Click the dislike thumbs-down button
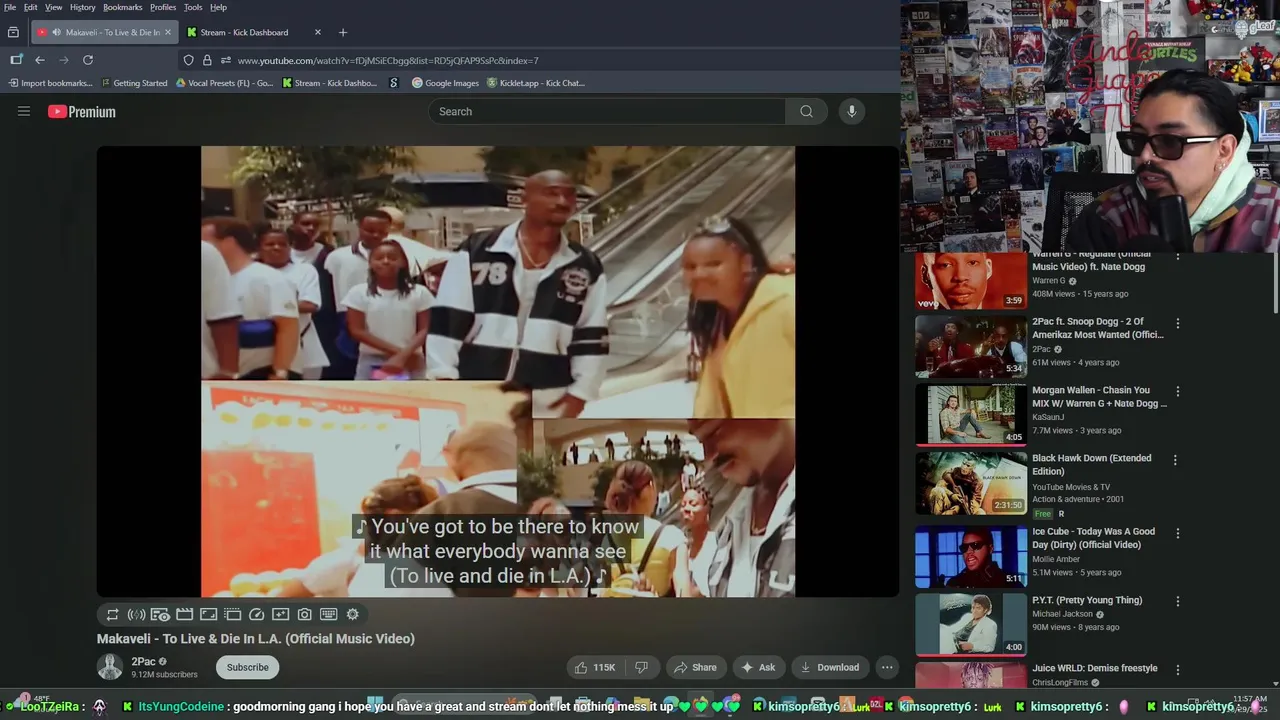Viewport: 1280px width, 720px height. tap(642, 667)
